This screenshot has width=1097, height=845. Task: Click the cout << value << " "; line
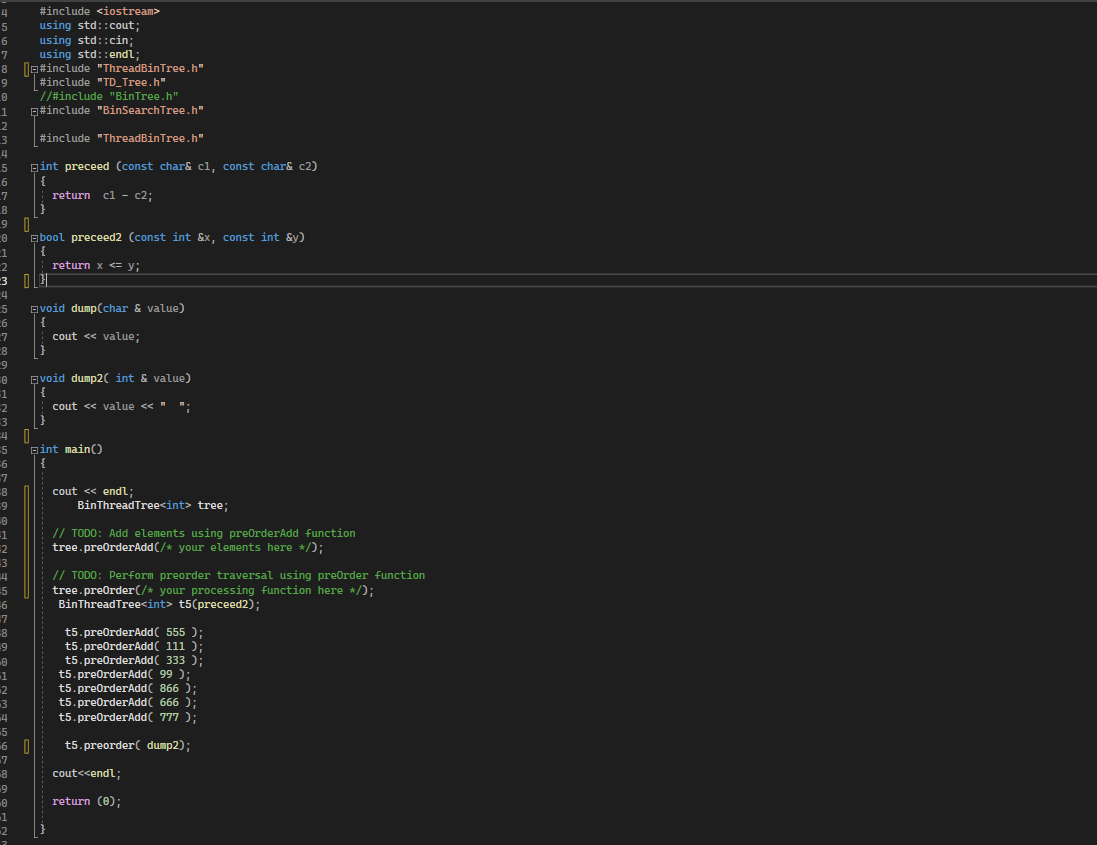[x=121, y=406]
